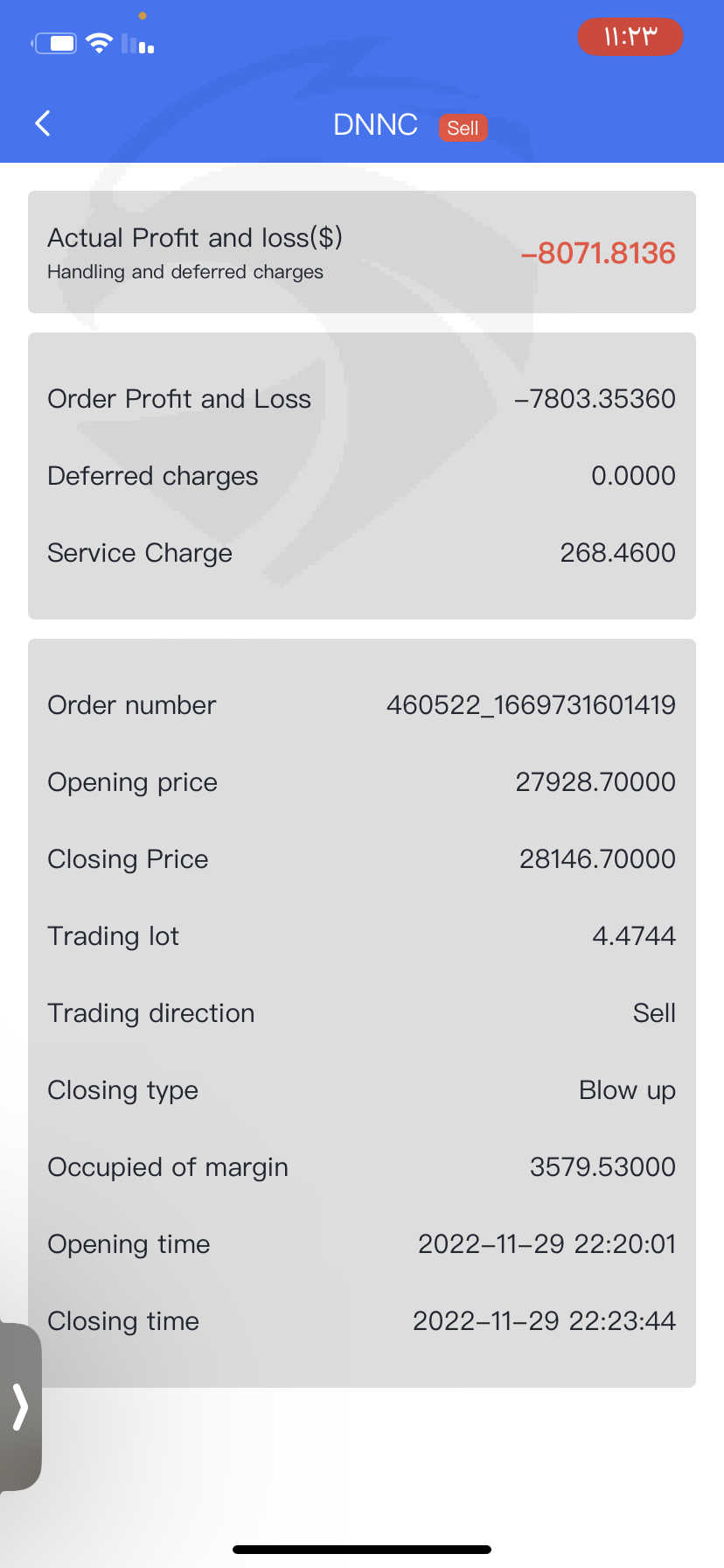Image resolution: width=724 pixels, height=1568 pixels.
Task: Tap the DNNC page title
Action: (375, 125)
